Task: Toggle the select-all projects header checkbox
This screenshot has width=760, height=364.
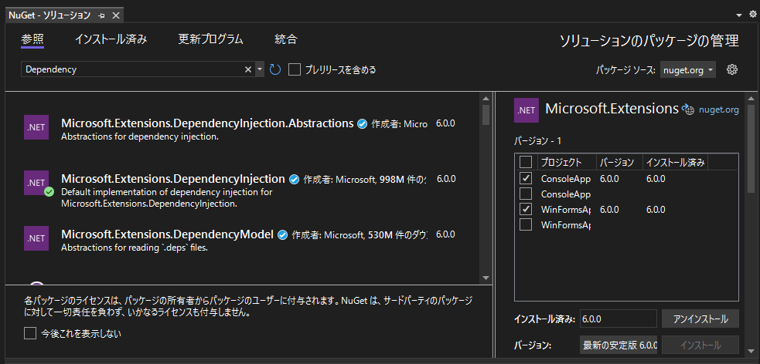Action: (x=525, y=161)
